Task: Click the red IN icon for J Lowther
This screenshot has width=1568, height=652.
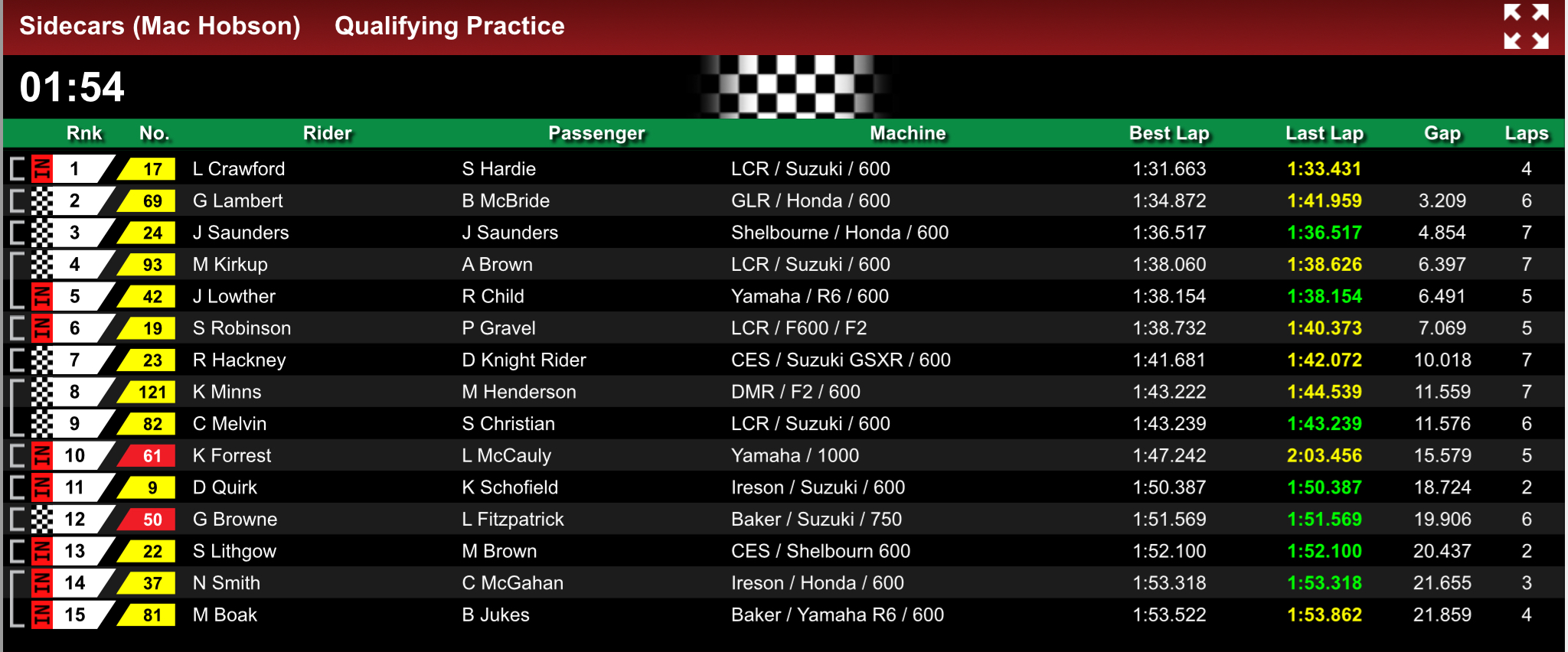Action: click(42, 296)
